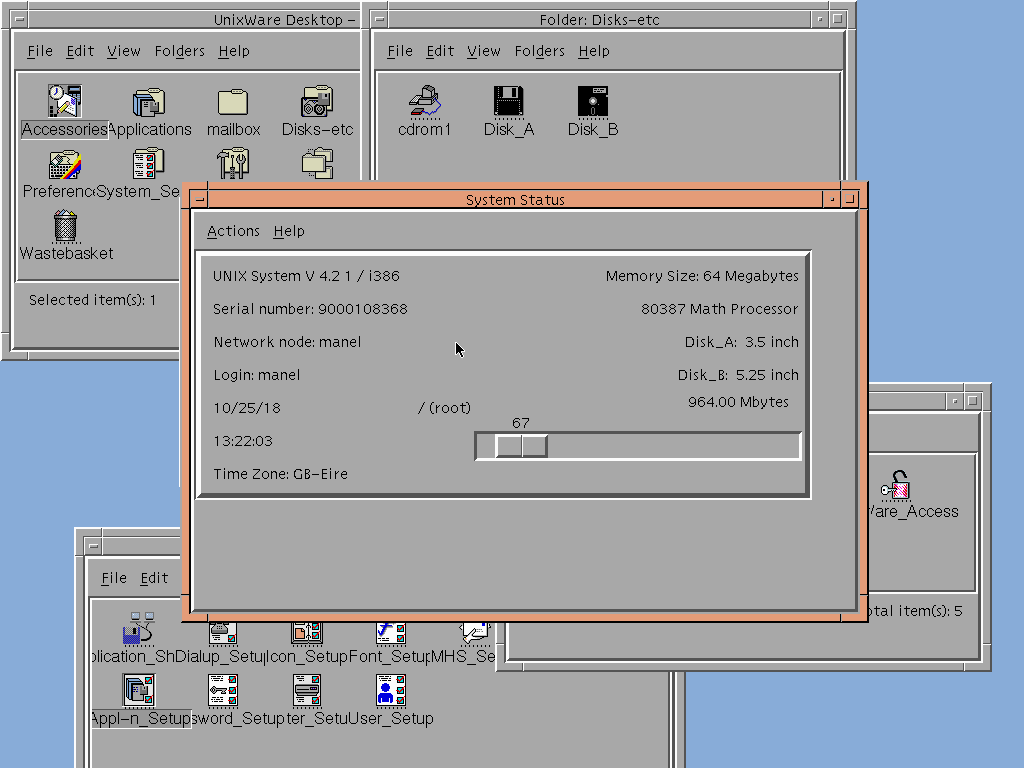
Task: Open Help menu in System Status
Action: [x=289, y=231]
